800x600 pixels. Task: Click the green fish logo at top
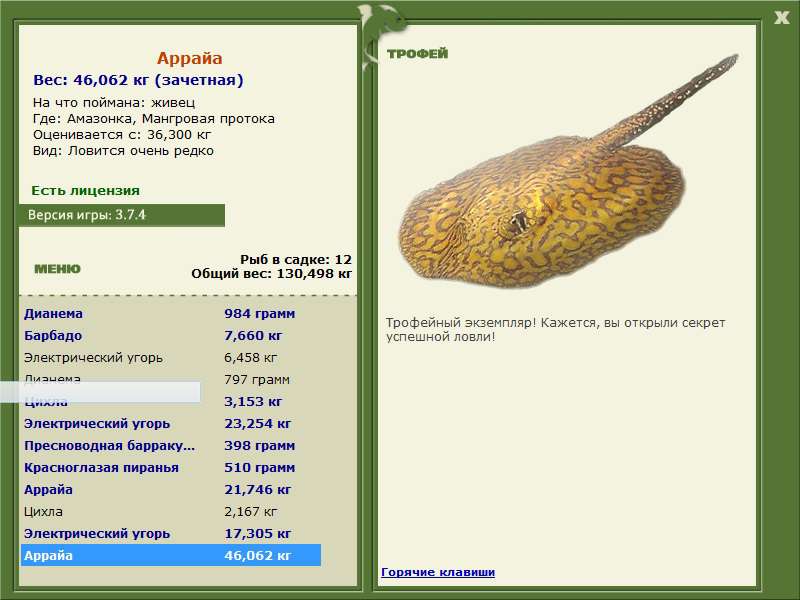point(382,22)
